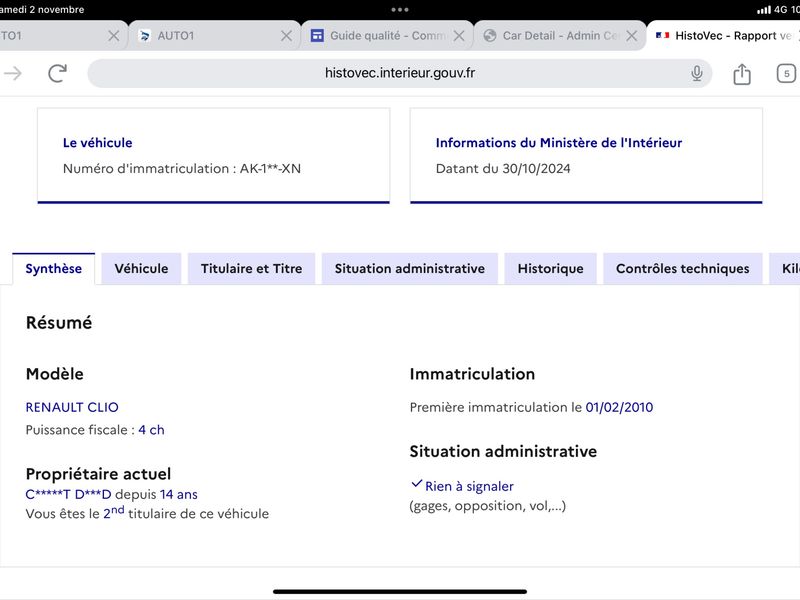Open the share sheet icon

click(742, 74)
